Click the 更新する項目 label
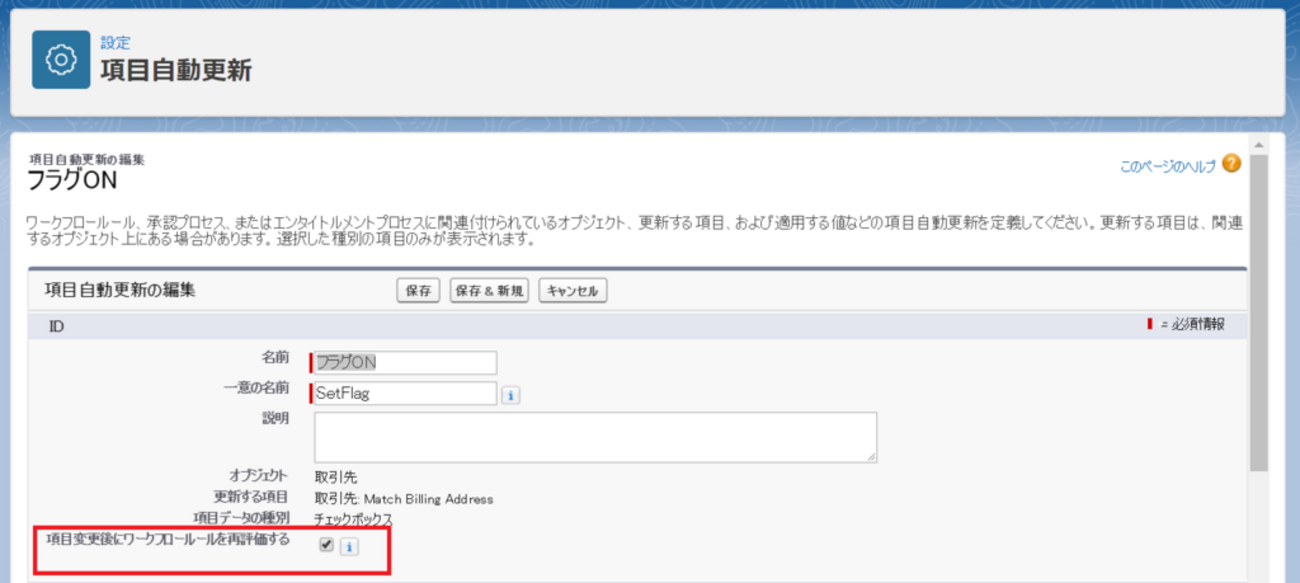The image size is (1300, 583). [x=251, y=497]
